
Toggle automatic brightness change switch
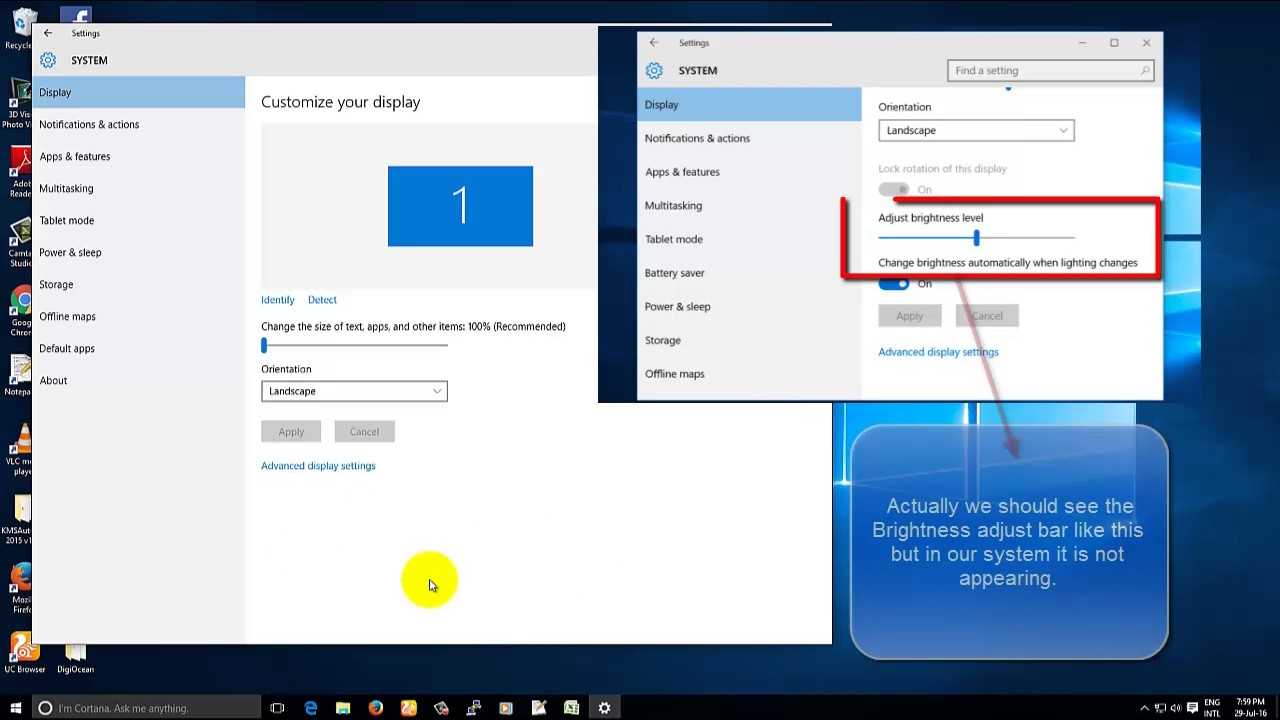pos(894,284)
